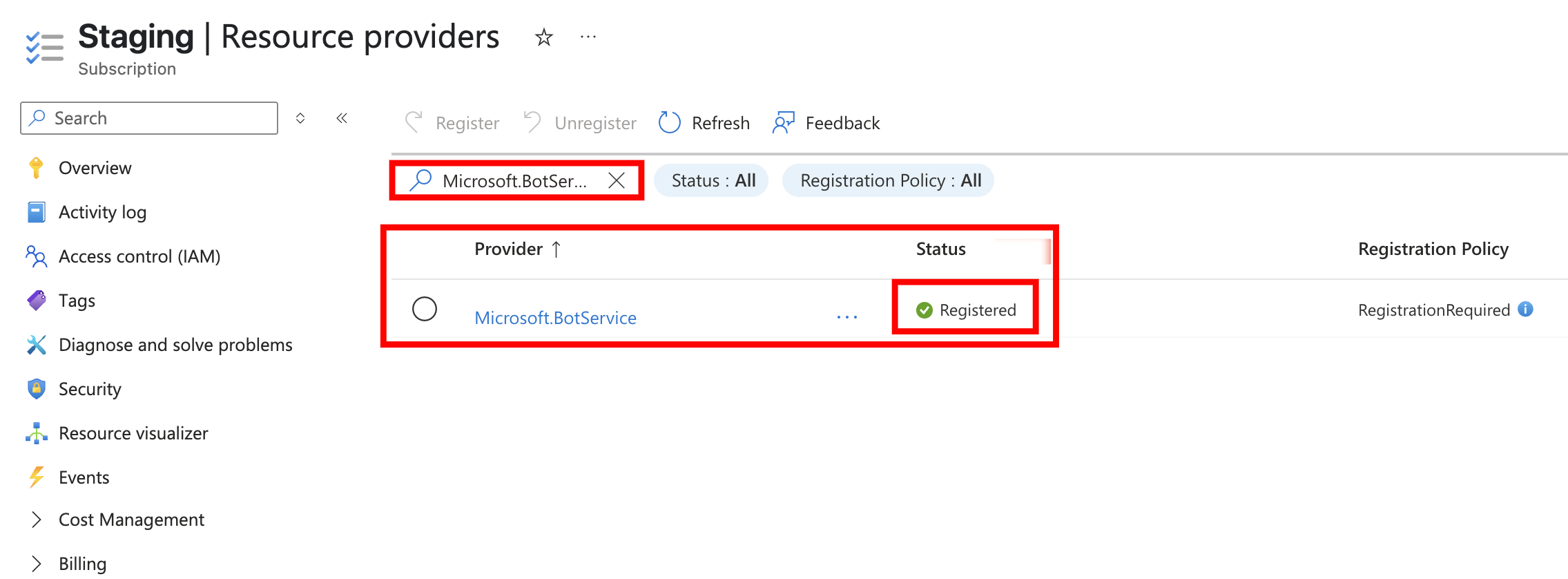Toggle sidebar menu expand/collapse arrows
1568x579 pixels.
(300, 118)
